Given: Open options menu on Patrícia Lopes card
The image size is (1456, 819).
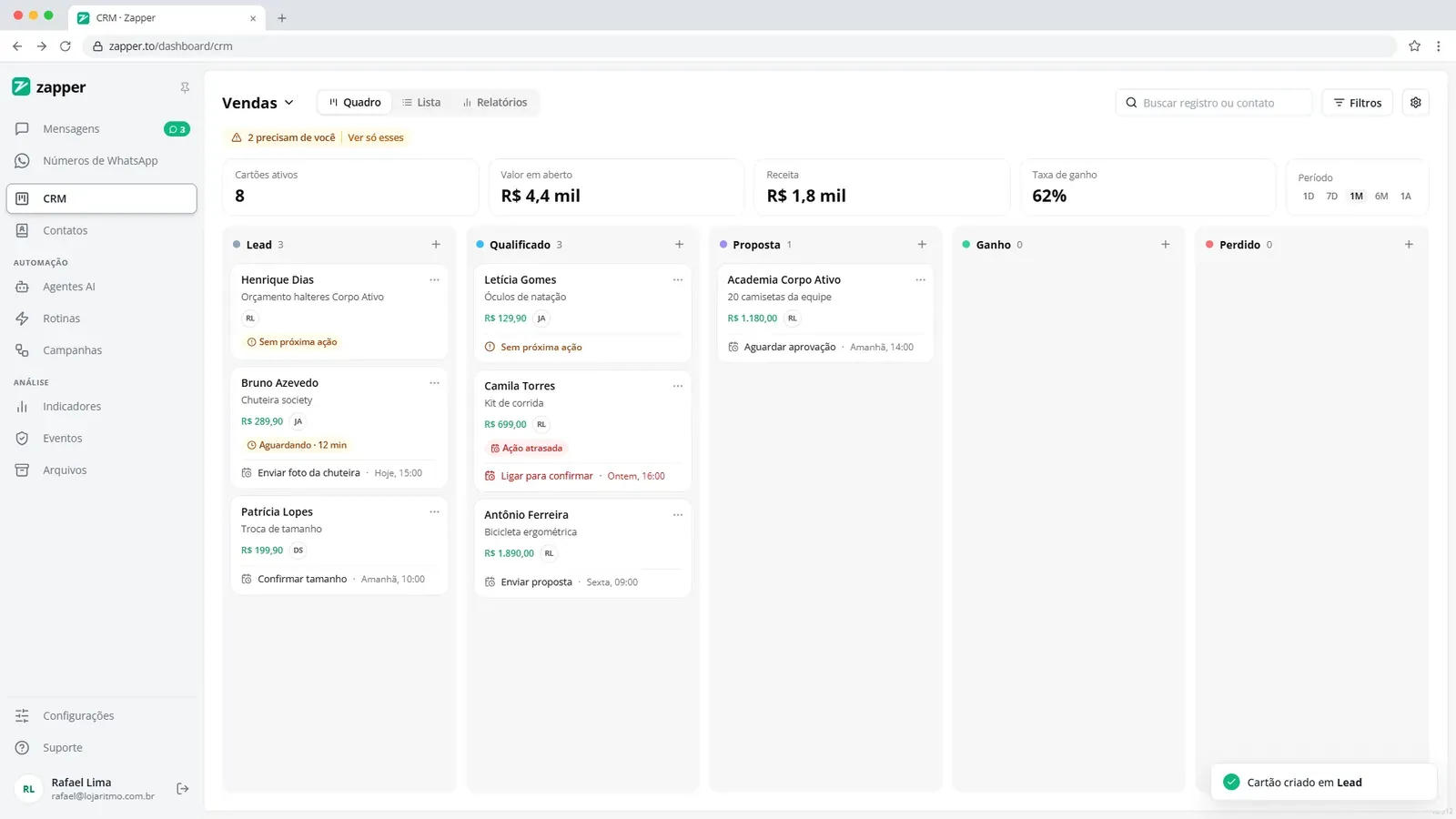Looking at the screenshot, I should [434, 512].
